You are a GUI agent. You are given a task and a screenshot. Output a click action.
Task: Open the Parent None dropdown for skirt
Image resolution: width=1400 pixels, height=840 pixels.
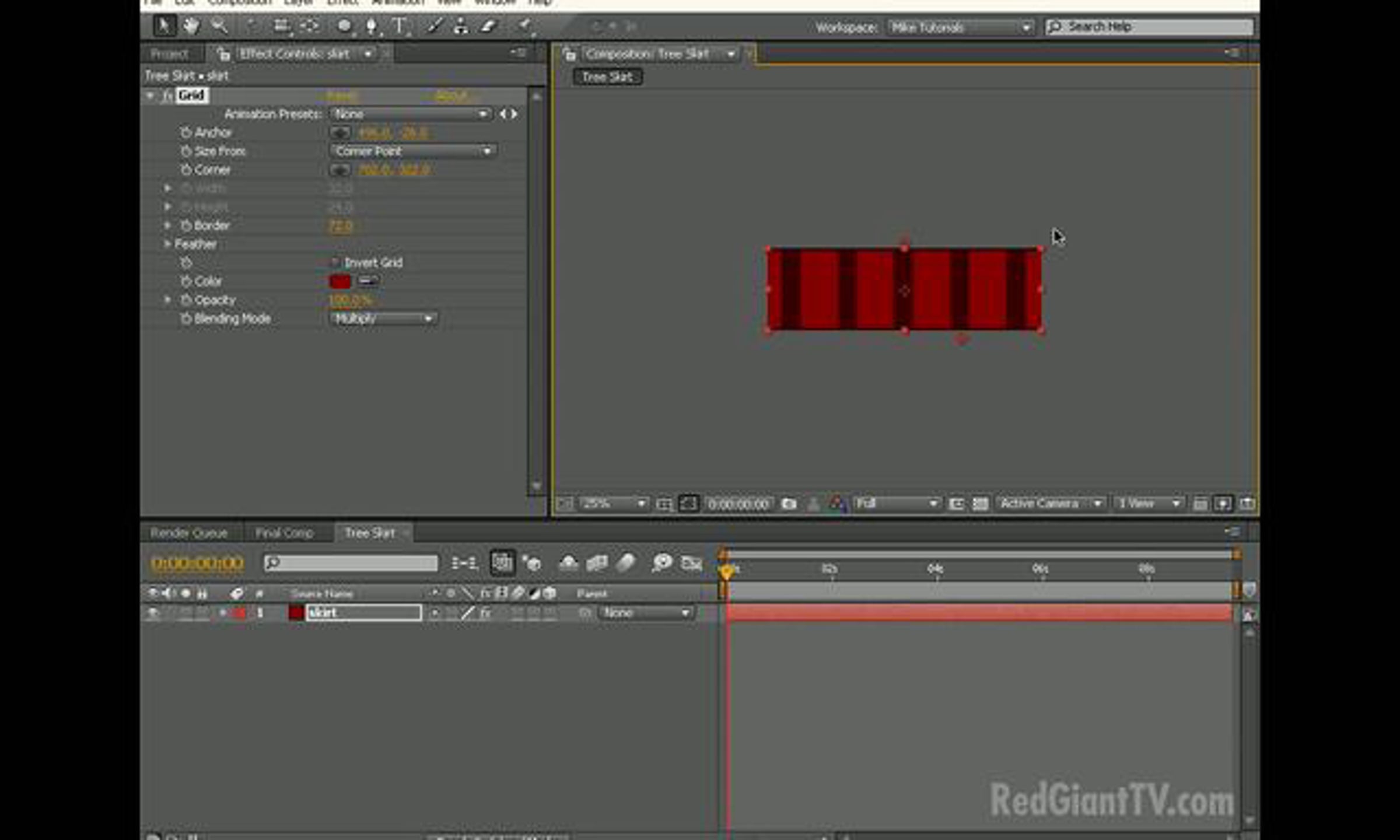point(646,613)
